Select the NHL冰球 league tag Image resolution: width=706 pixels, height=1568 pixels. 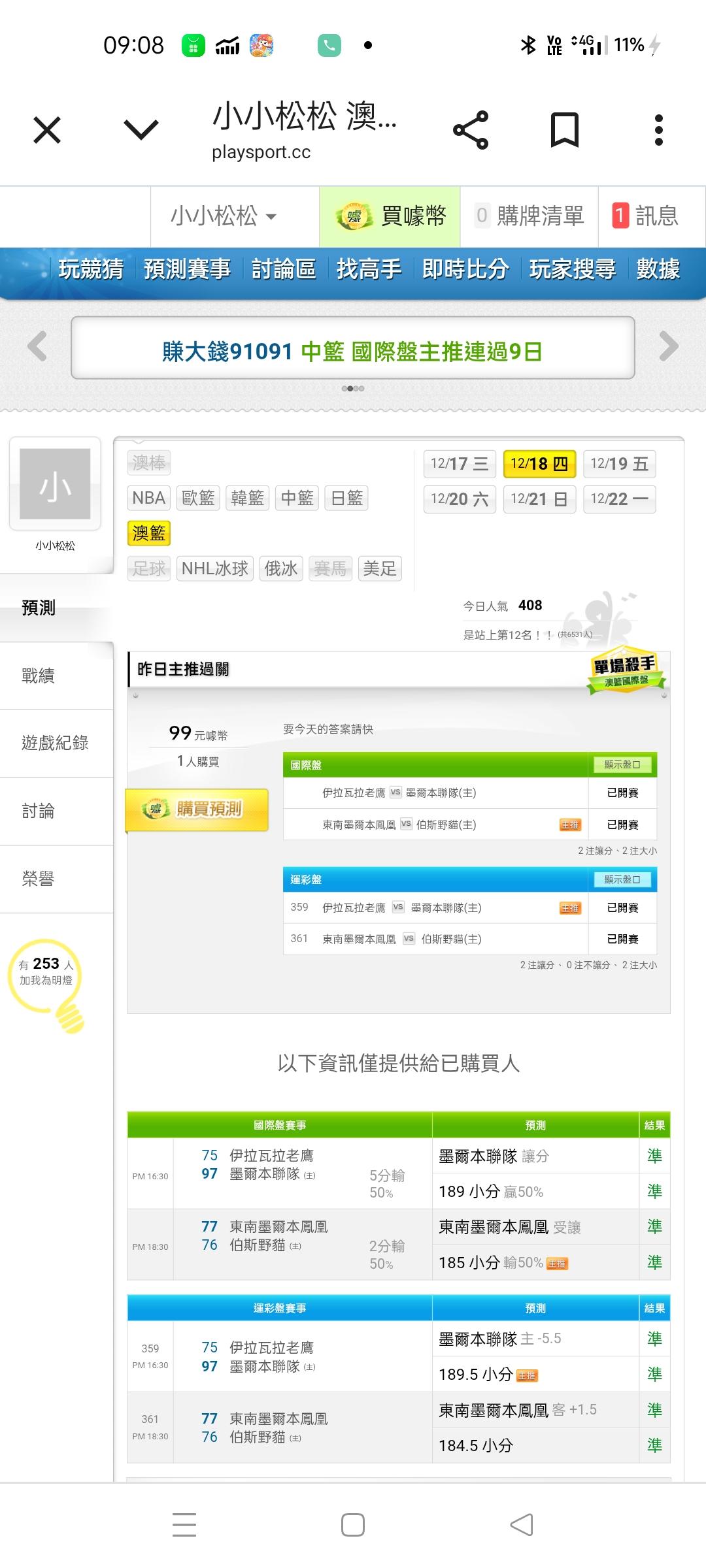tap(215, 568)
